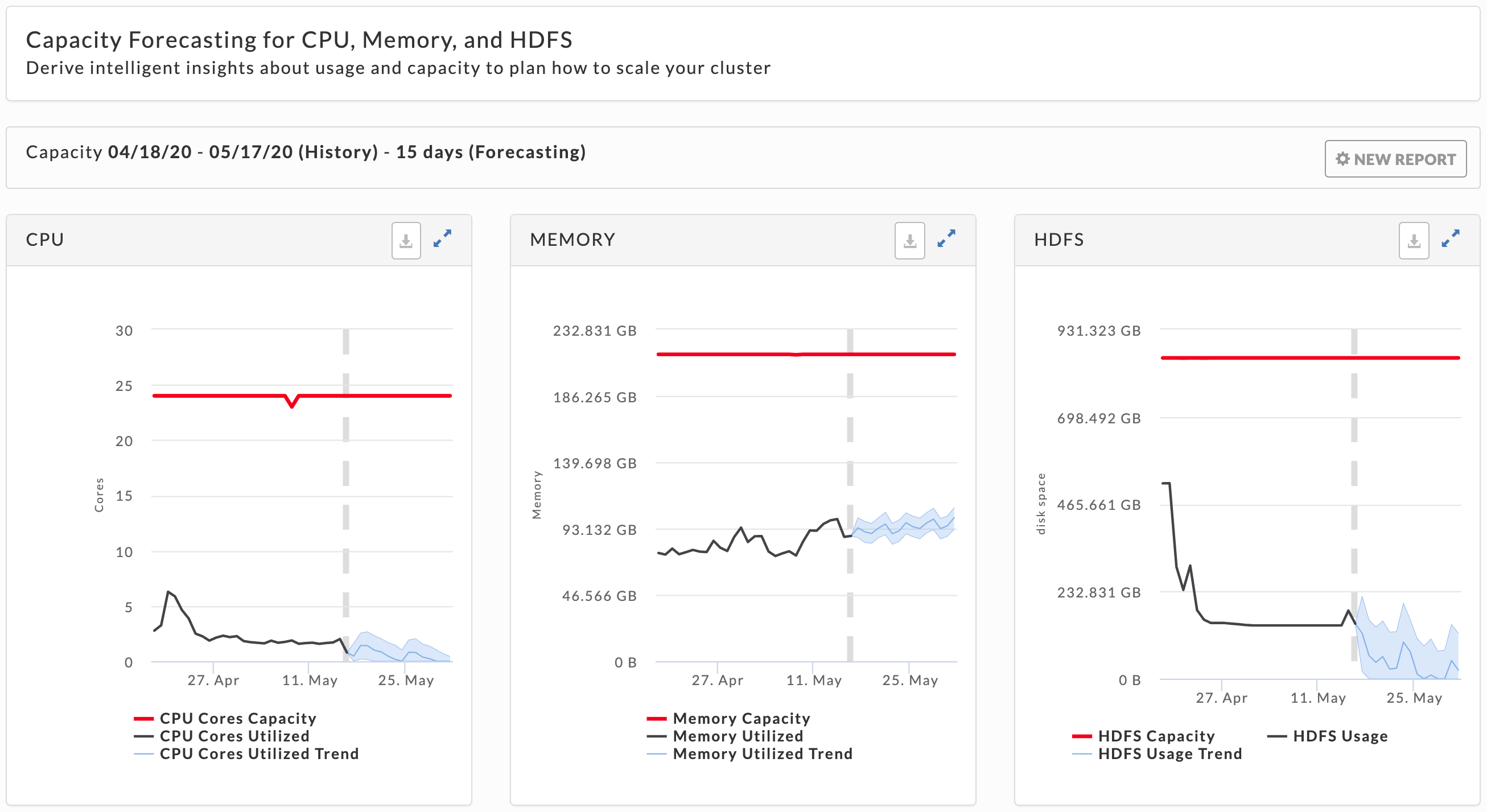Toggle the Memory Utilized legend series
Screen dimensions: 1487x812
725,736
